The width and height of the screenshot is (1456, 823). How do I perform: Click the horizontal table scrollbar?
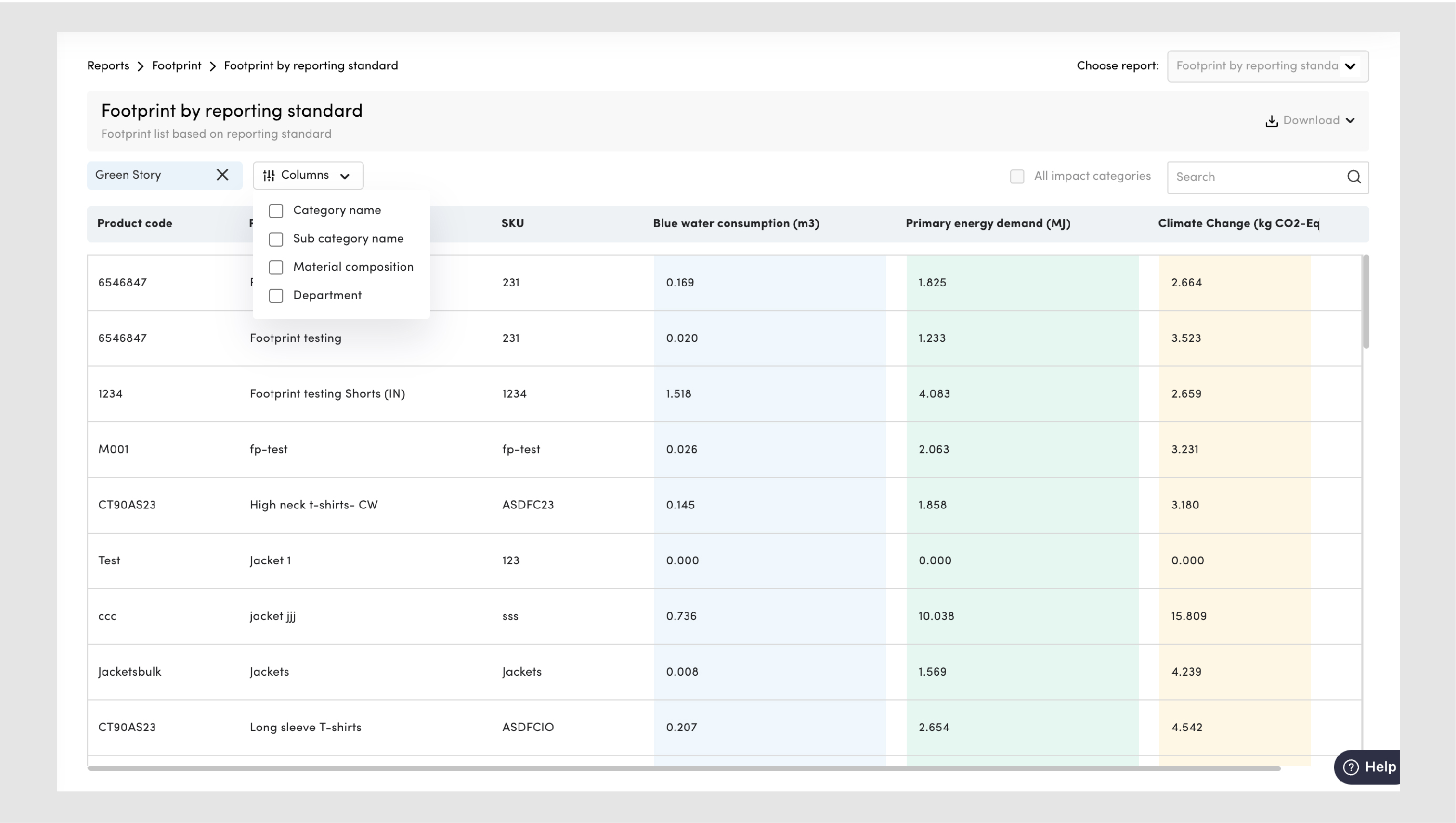pyautogui.click(x=684, y=768)
